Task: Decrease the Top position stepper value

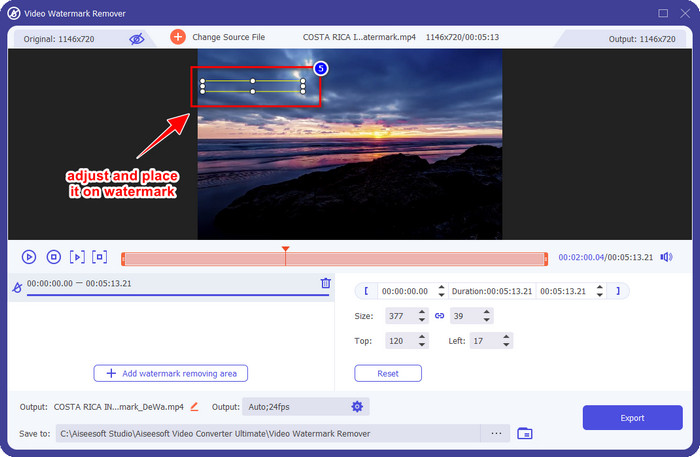Action: [423, 344]
